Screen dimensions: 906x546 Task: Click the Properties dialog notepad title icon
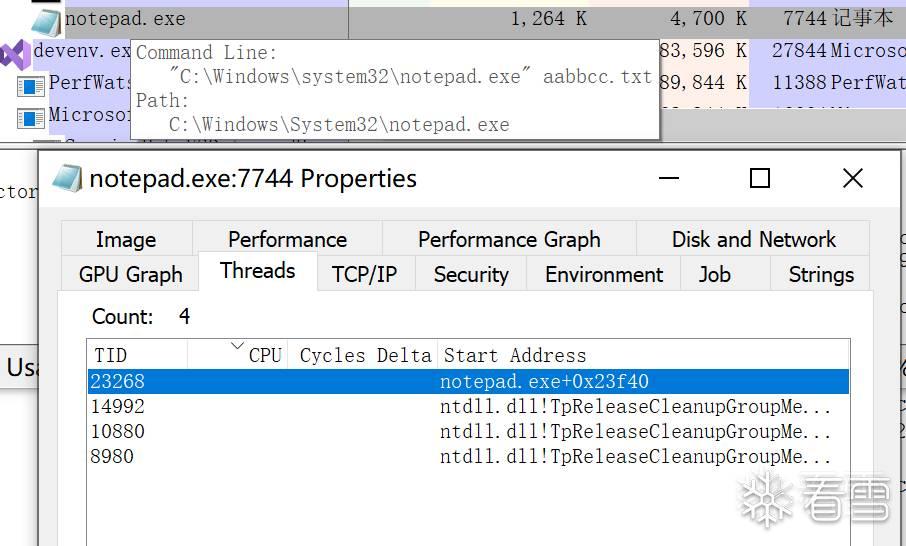click(x=67, y=179)
